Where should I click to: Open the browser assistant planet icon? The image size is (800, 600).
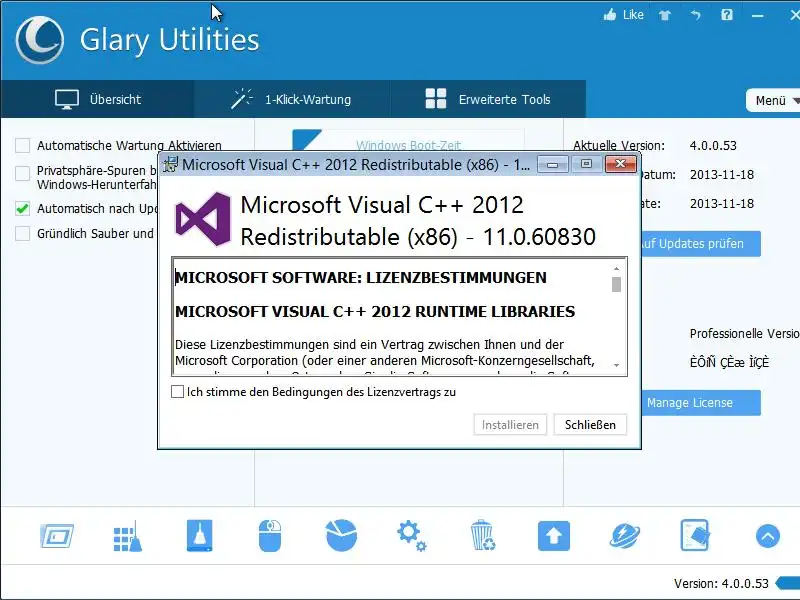point(624,536)
